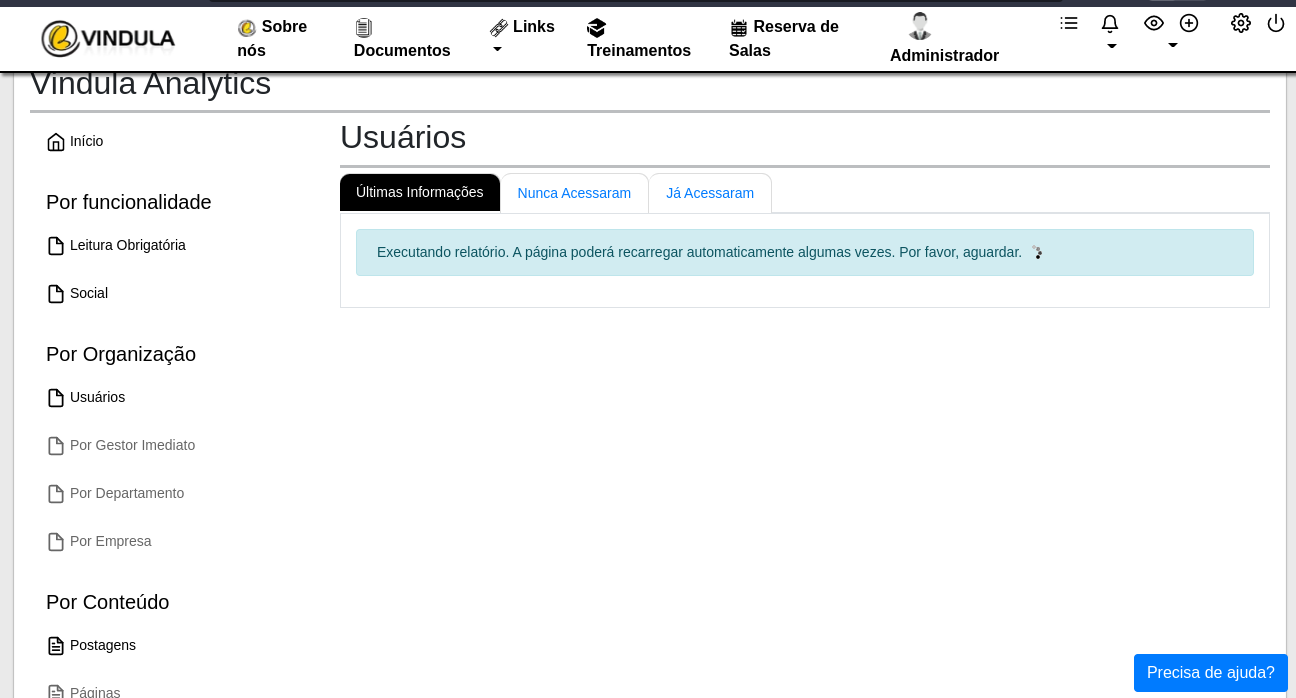The image size is (1296, 698).
Task: Toggle the eye visibility icon
Action: click(x=1154, y=23)
